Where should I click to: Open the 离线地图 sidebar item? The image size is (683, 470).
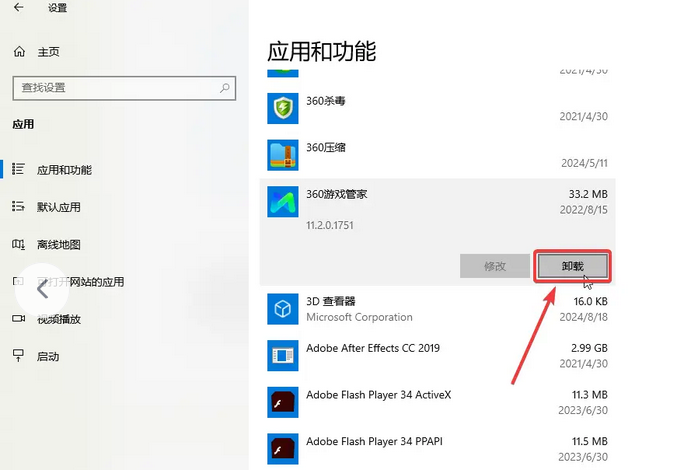pos(59,245)
